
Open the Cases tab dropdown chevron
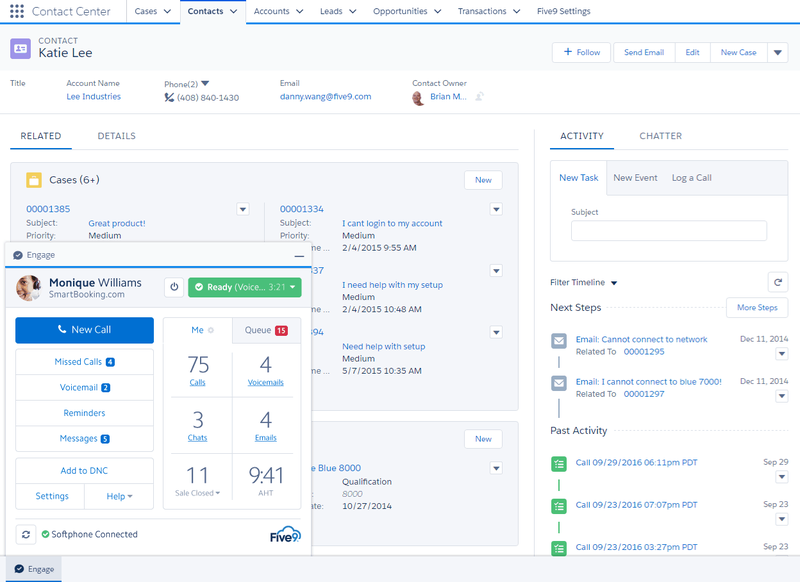pos(167,11)
